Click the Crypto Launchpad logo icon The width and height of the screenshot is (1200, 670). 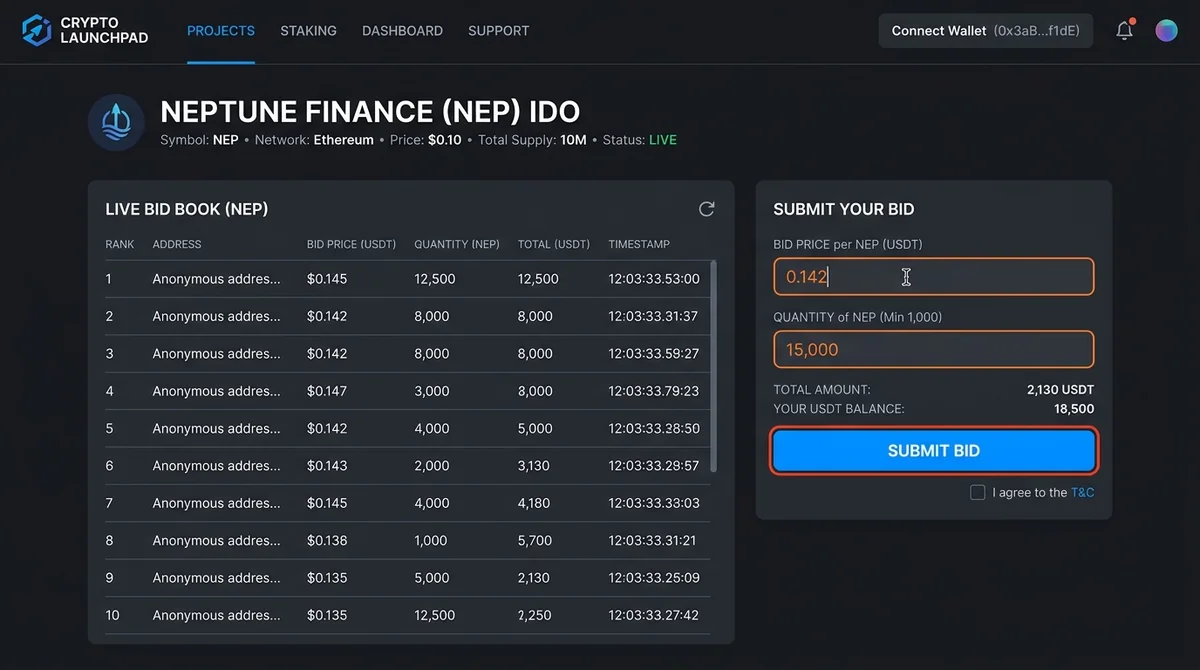[x=36, y=30]
